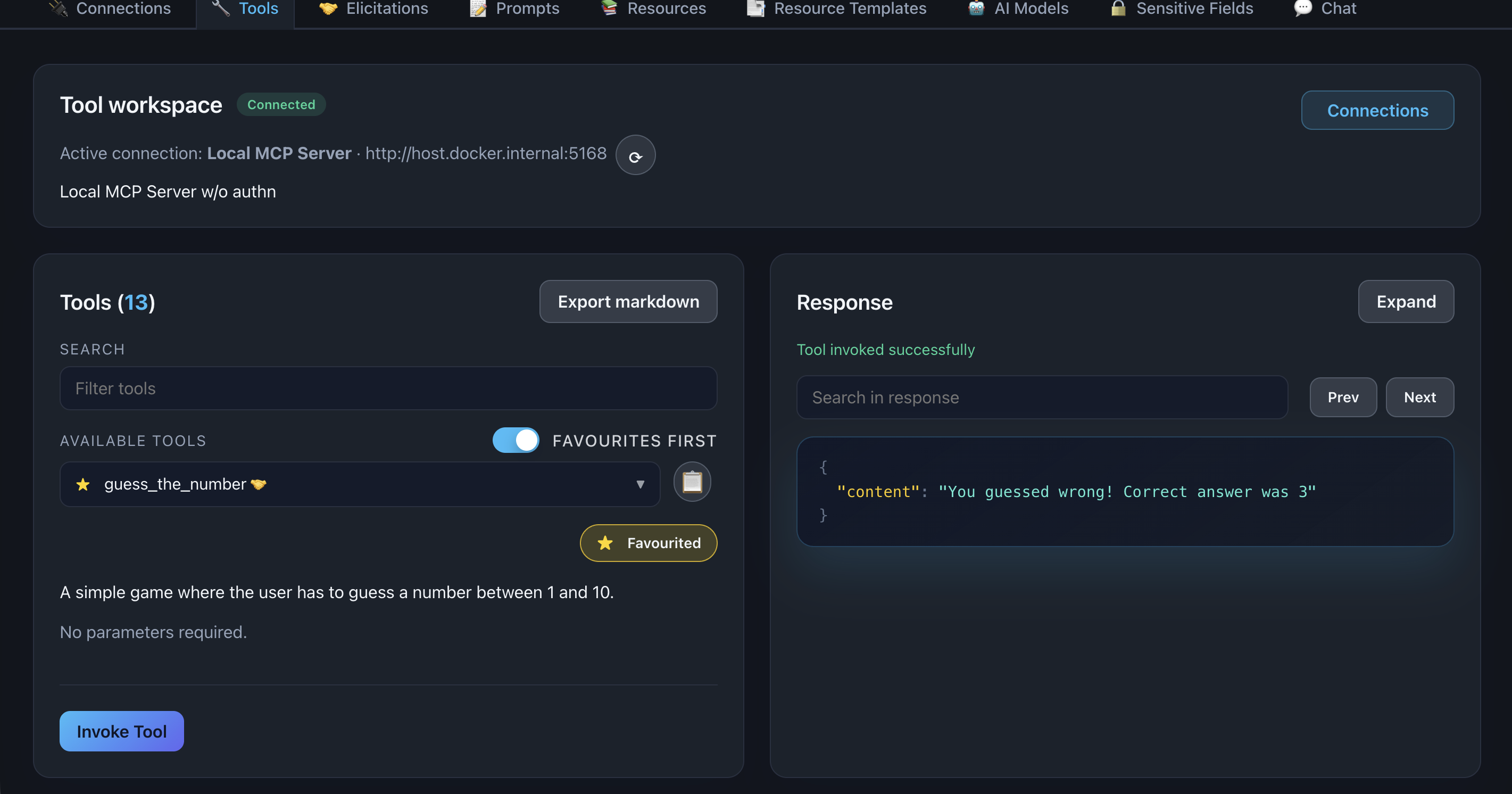
Task: Click the refresh connection icon
Action: point(635,155)
